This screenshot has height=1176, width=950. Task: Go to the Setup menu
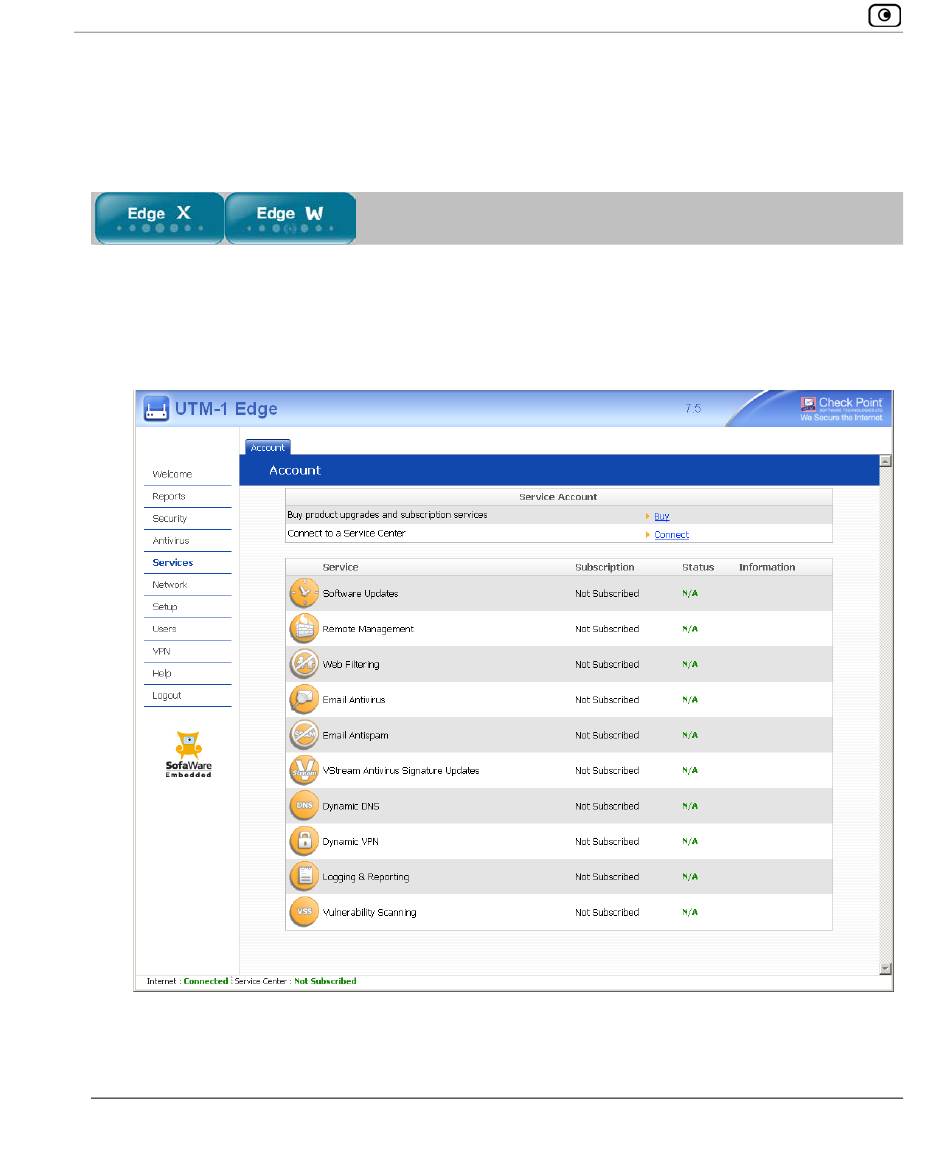click(165, 607)
